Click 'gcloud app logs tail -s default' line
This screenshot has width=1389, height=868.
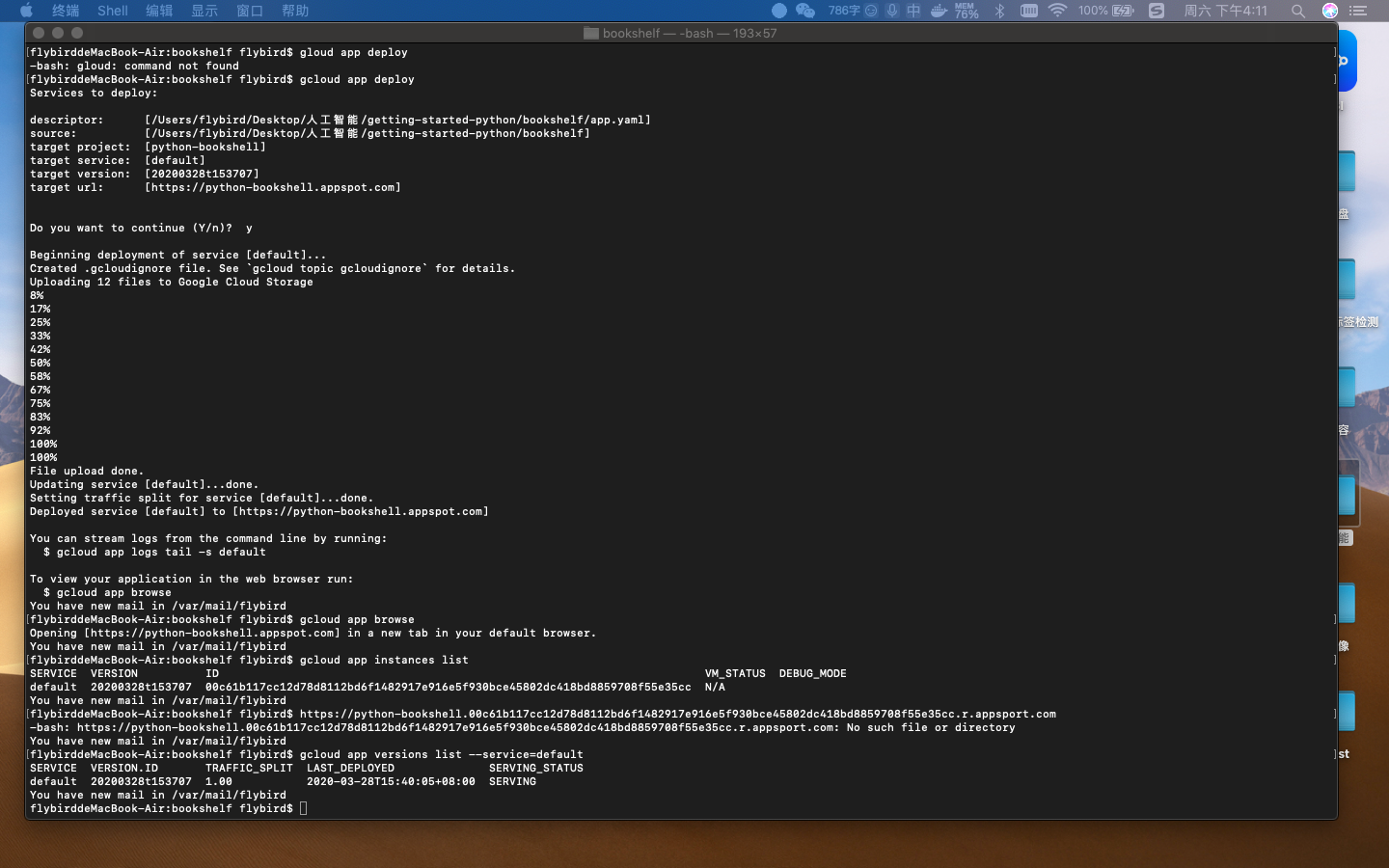pyautogui.click(x=154, y=552)
